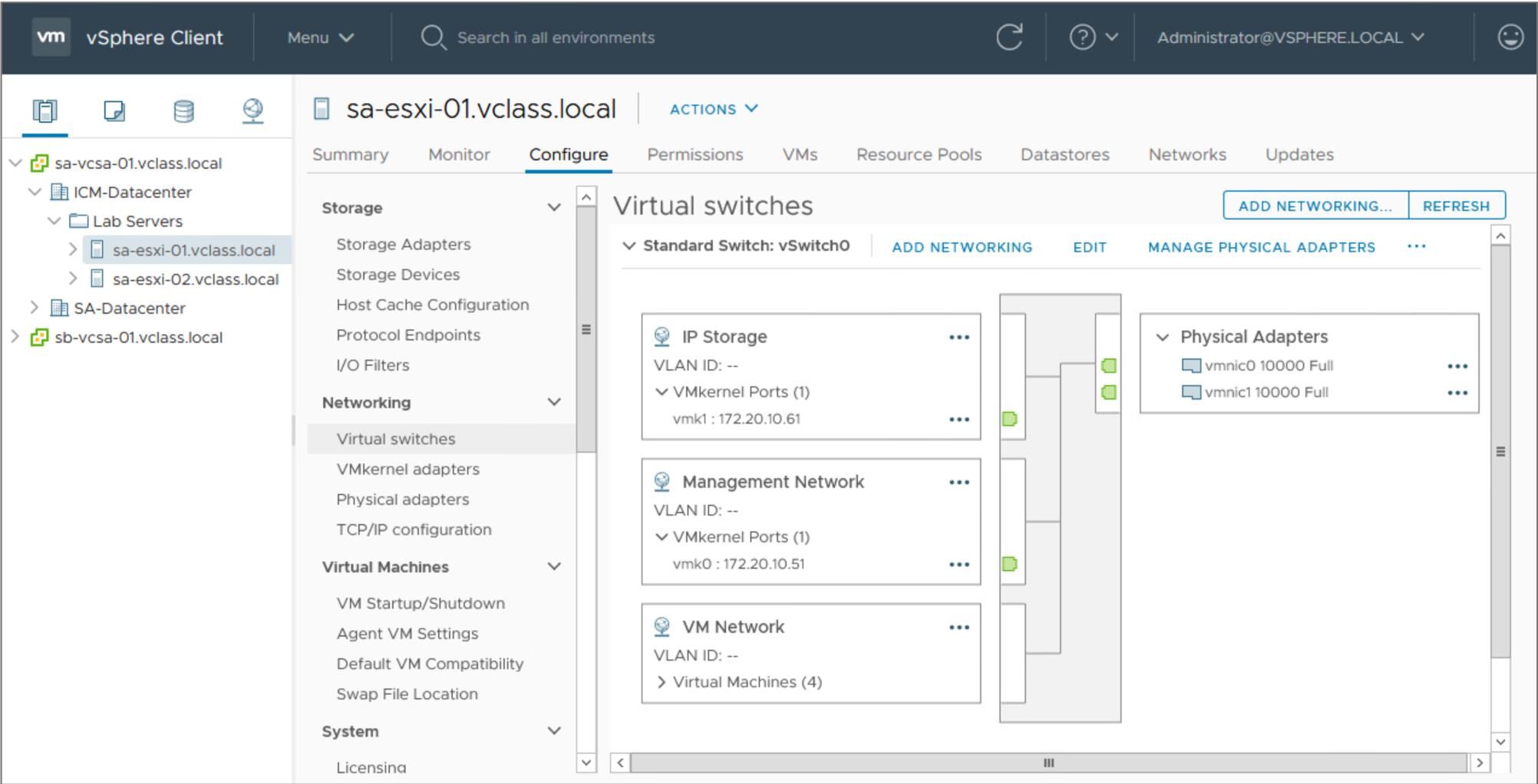Collapse the Storage settings section
This screenshot has width=1538, height=784.
[554, 207]
